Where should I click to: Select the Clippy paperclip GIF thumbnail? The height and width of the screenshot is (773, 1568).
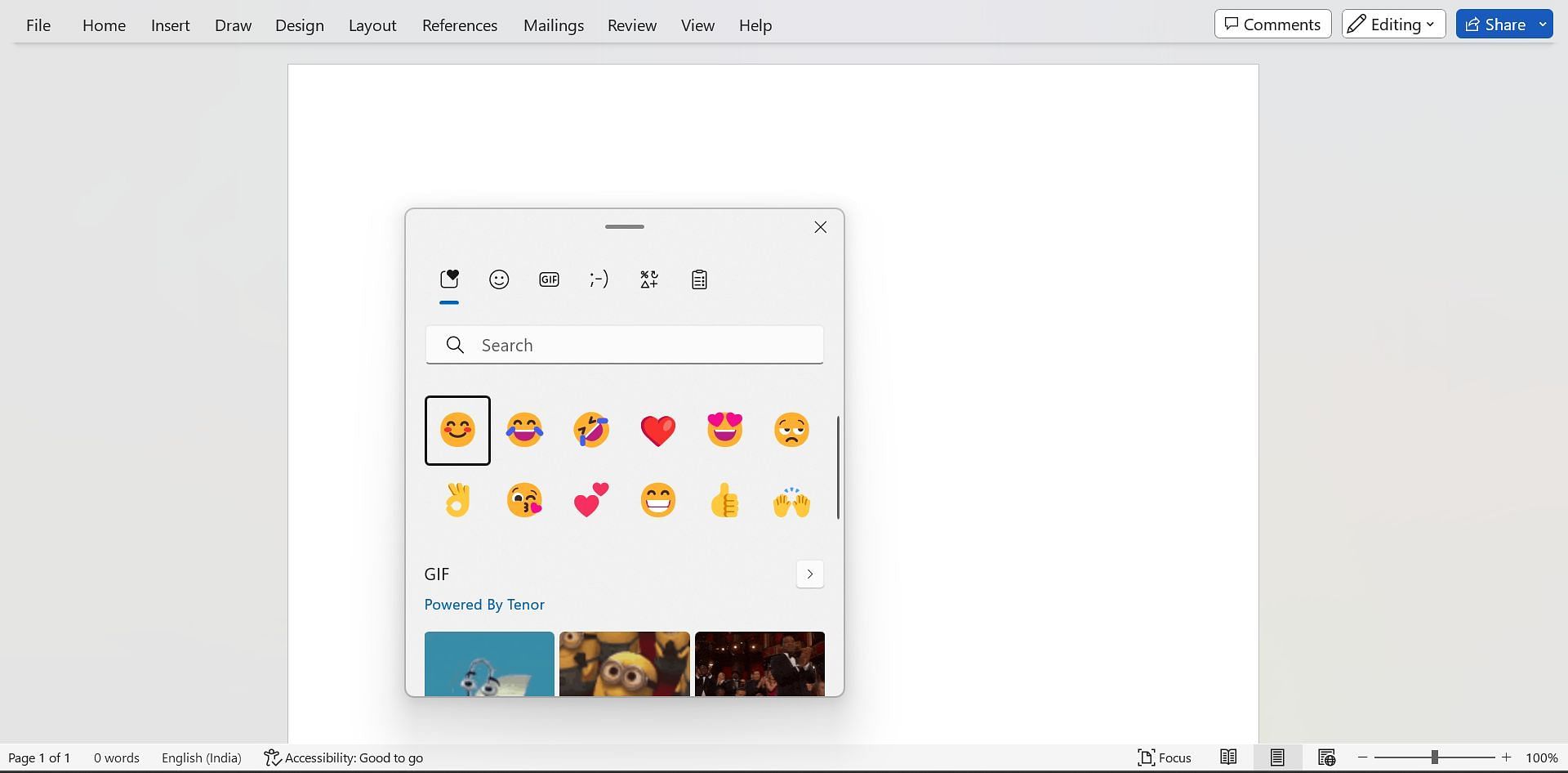pyautogui.click(x=489, y=664)
